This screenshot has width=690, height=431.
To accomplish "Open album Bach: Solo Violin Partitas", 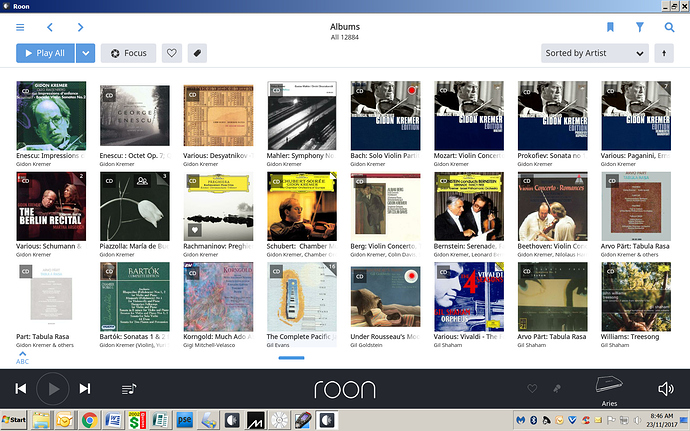I will [x=385, y=116].
